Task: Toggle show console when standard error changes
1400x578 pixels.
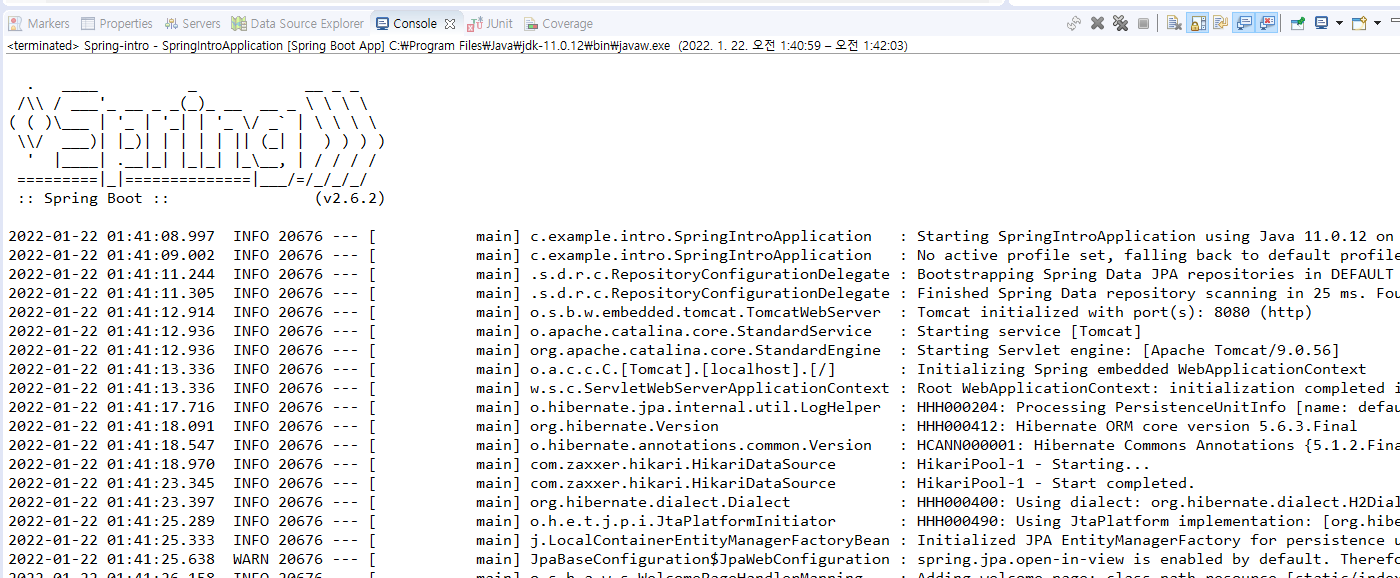Action: click(x=1266, y=23)
